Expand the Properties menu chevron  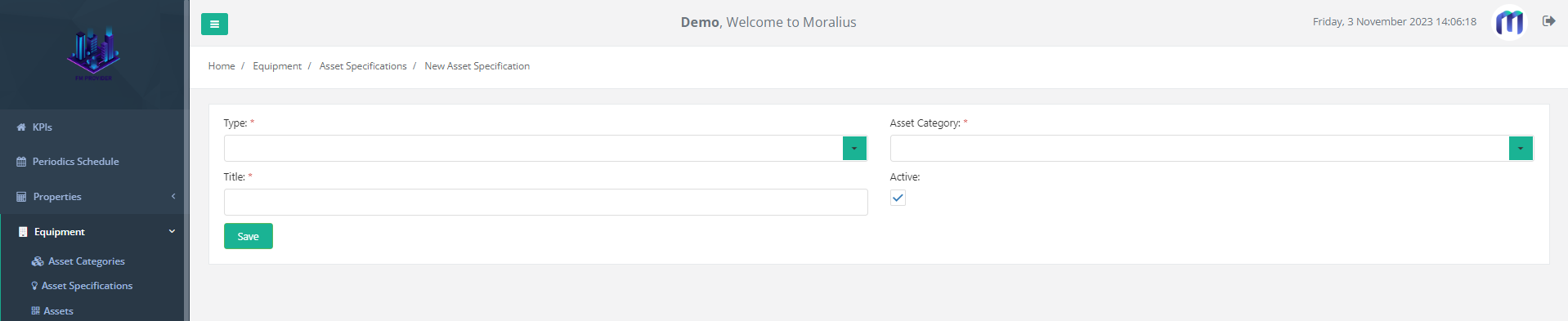[173, 196]
